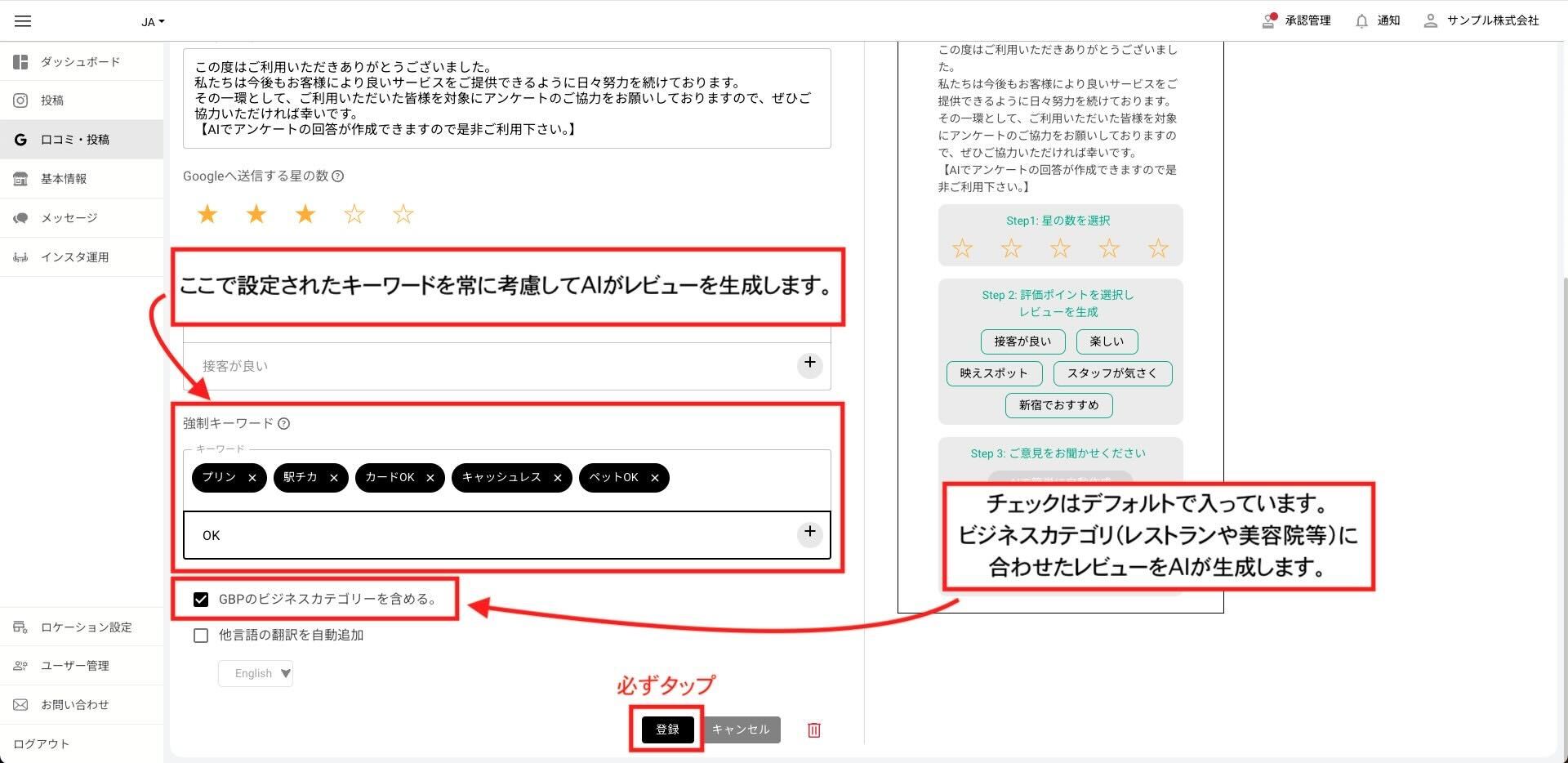1568x763 pixels.
Task: Enable 他言語の翻訳を自動追加 checkbox
Action: click(x=201, y=636)
